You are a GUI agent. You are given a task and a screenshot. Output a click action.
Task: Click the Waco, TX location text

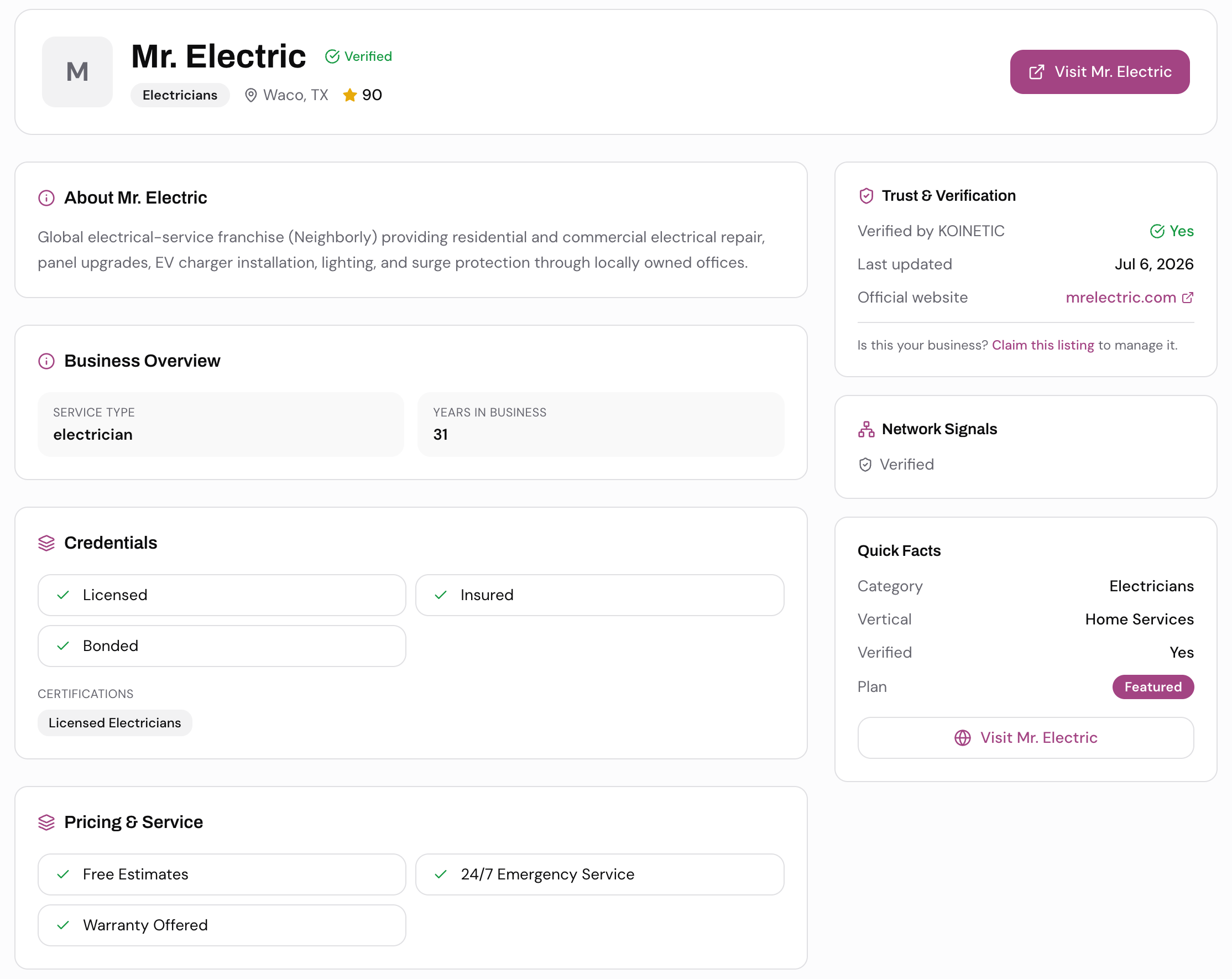point(295,95)
